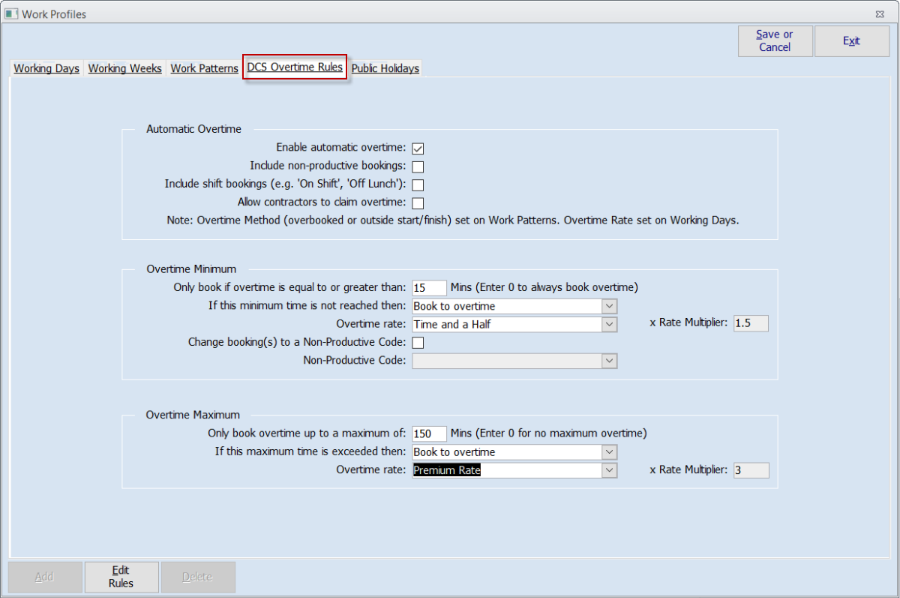Click the Exit button
The width and height of the screenshot is (900, 598).
(x=851, y=41)
